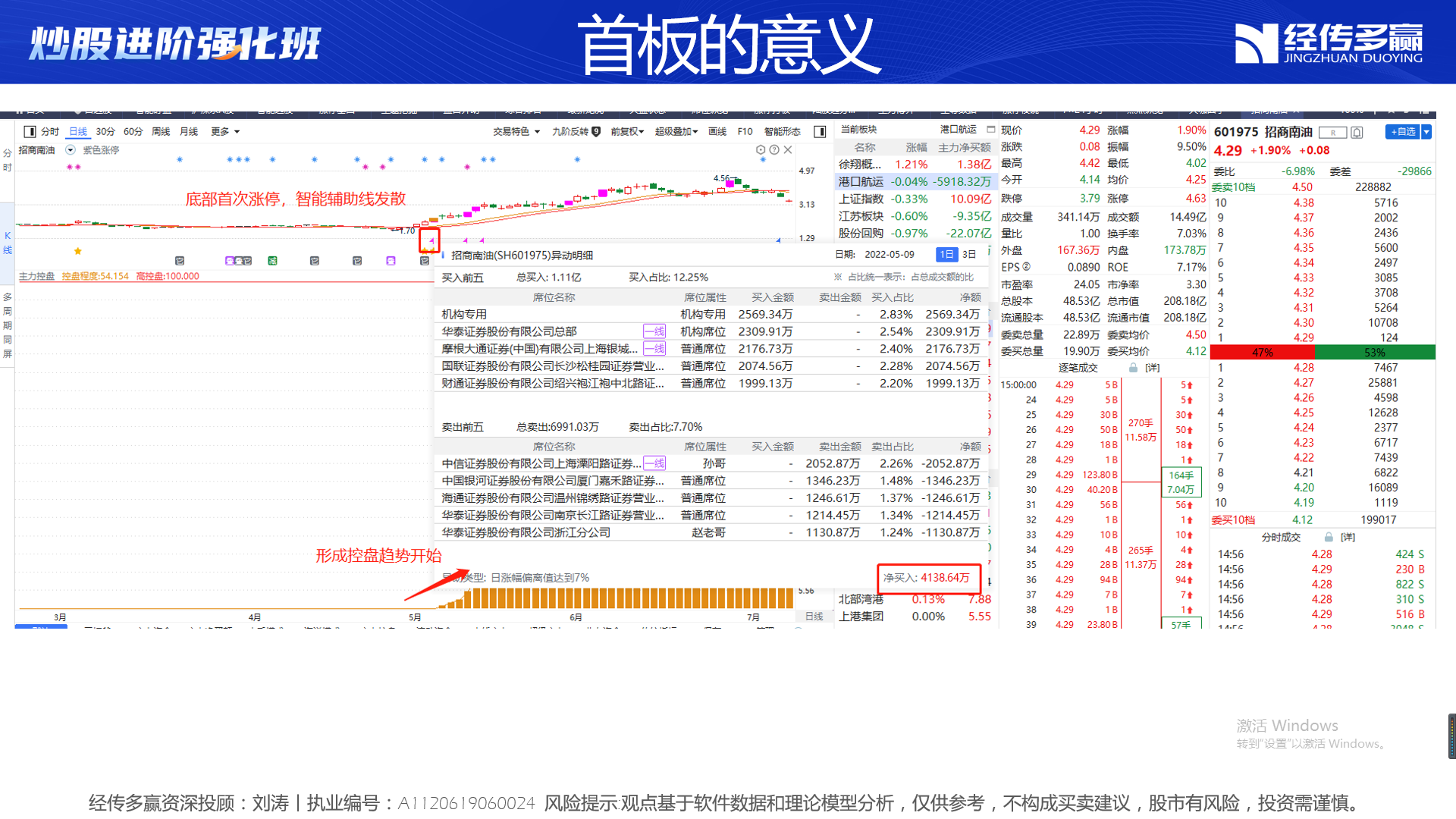The height and width of the screenshot is (819, 1456).
Task: Switch to 30分 period
Action: [105, 132]
